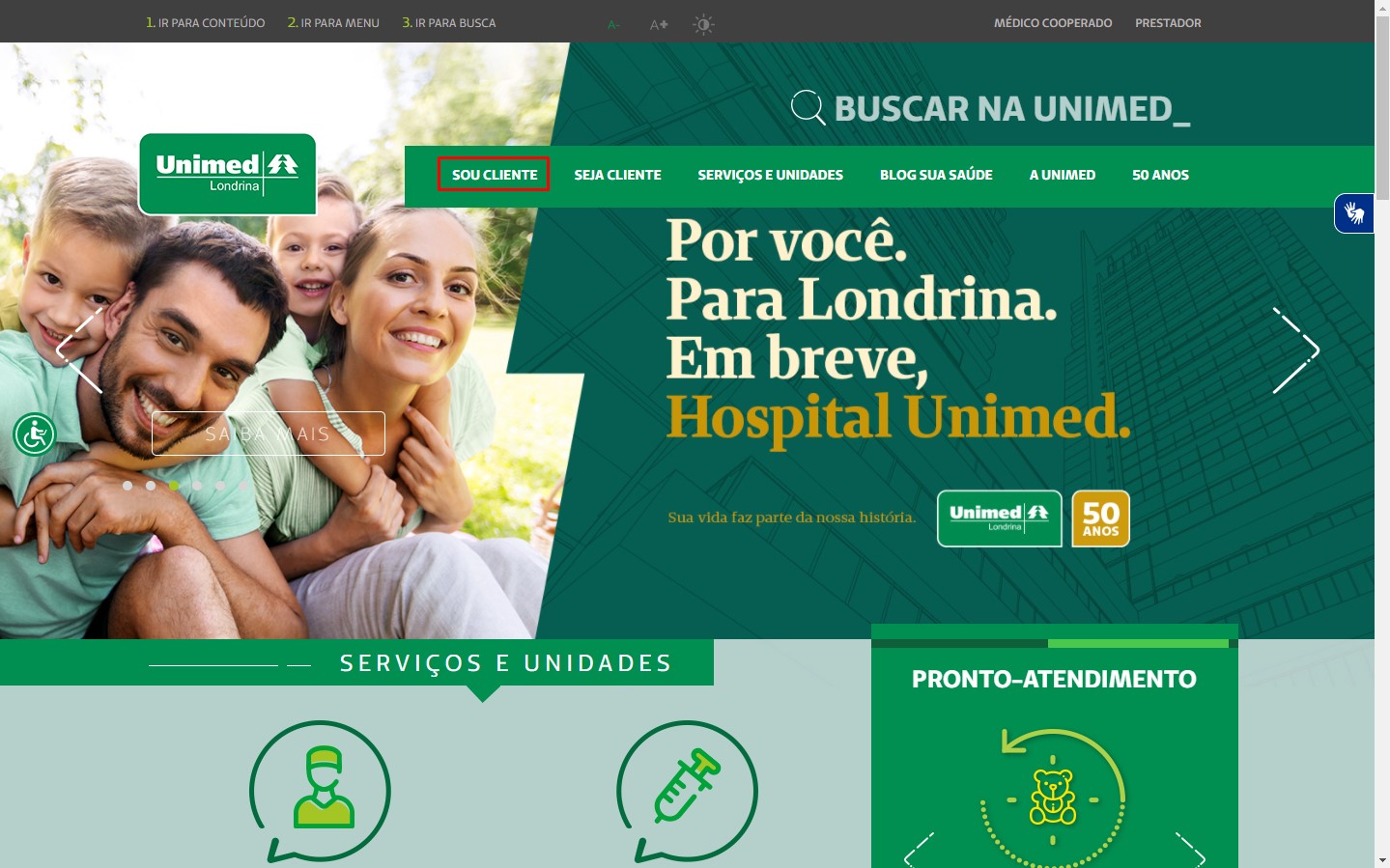This screenshot has width=1390, height=868.
Task: Select the active green carousel dot
Action: click(x=174, y=486)
